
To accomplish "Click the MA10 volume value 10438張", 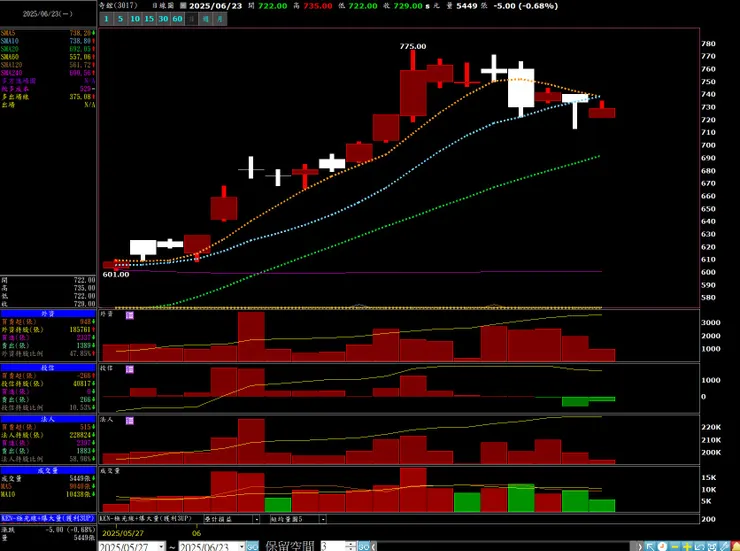I will (x=78, y=494).
